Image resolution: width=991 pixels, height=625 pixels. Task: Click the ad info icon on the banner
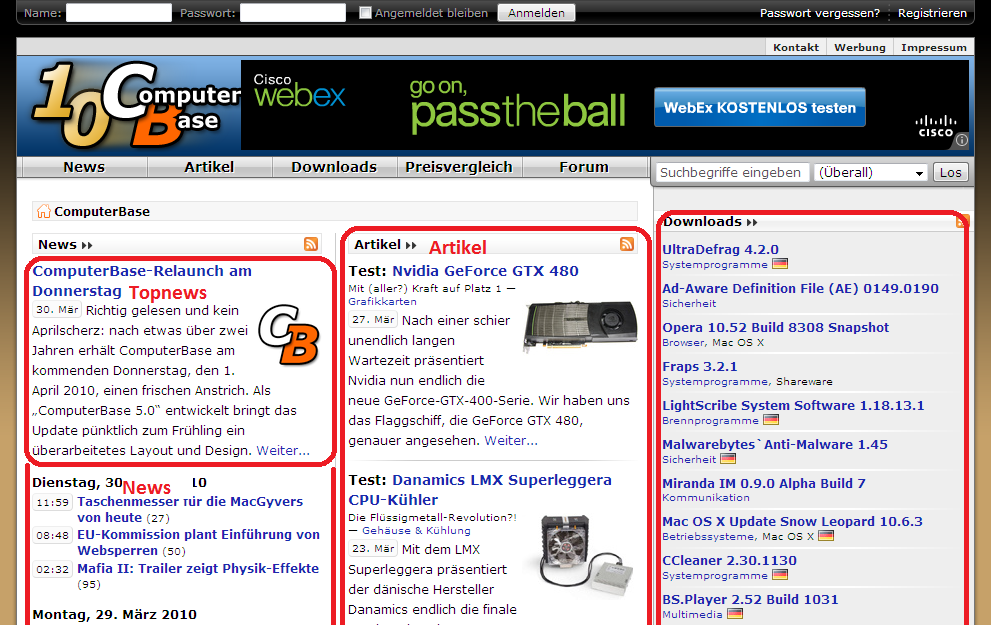tap(961, 140)
